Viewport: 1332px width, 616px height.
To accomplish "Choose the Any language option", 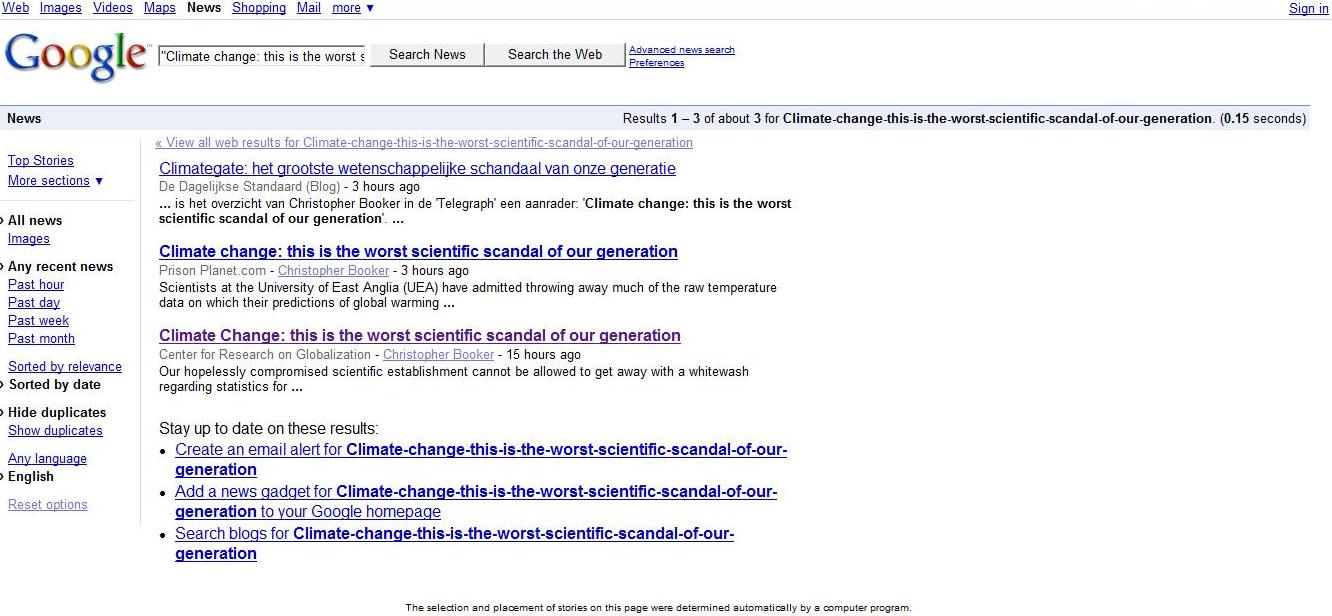I will pyautogui.click(x=47, y=459).
